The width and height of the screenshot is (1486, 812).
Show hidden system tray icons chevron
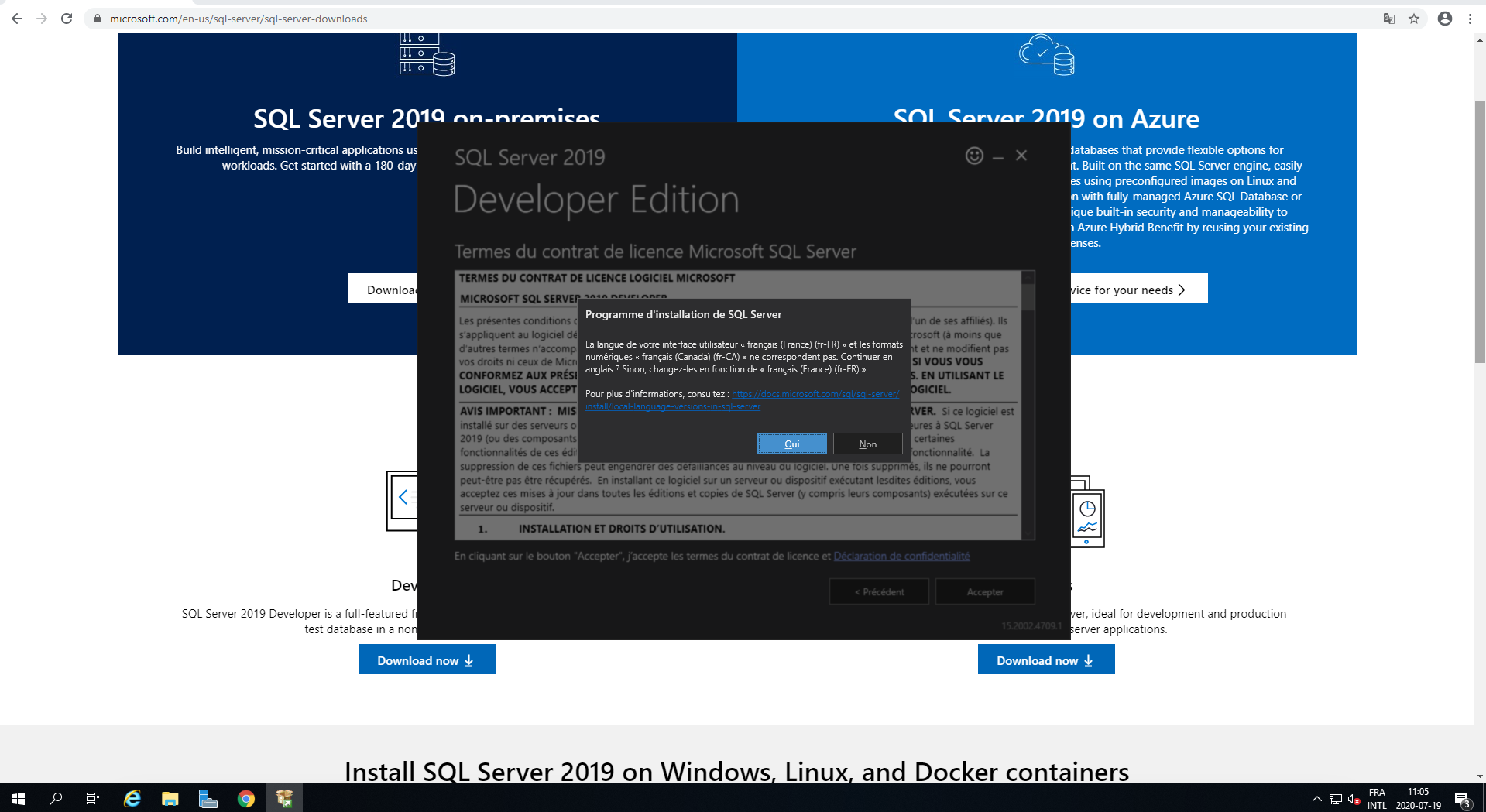tap(1316, 798)
